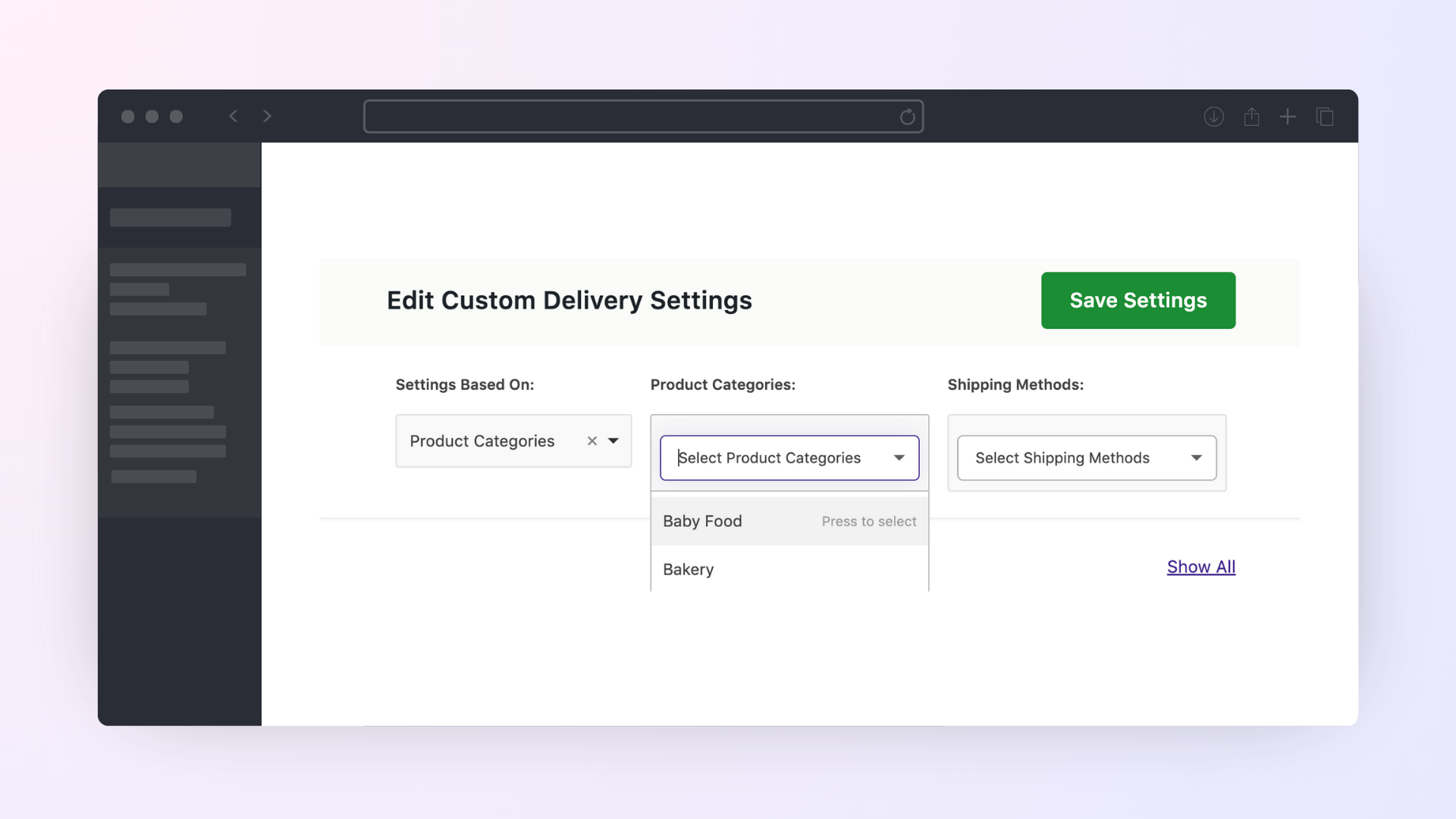The width and height of the screenshot is (1456, 819).
Task: Reload page using the refresh icon
Action: (x=907, y=117)
